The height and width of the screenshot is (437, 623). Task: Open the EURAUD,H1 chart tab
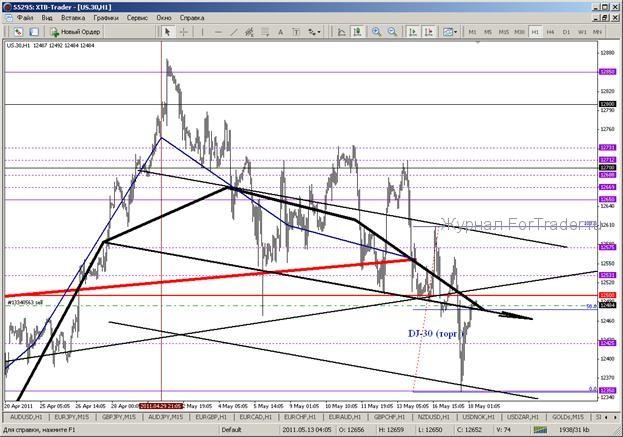pos(345,417)
